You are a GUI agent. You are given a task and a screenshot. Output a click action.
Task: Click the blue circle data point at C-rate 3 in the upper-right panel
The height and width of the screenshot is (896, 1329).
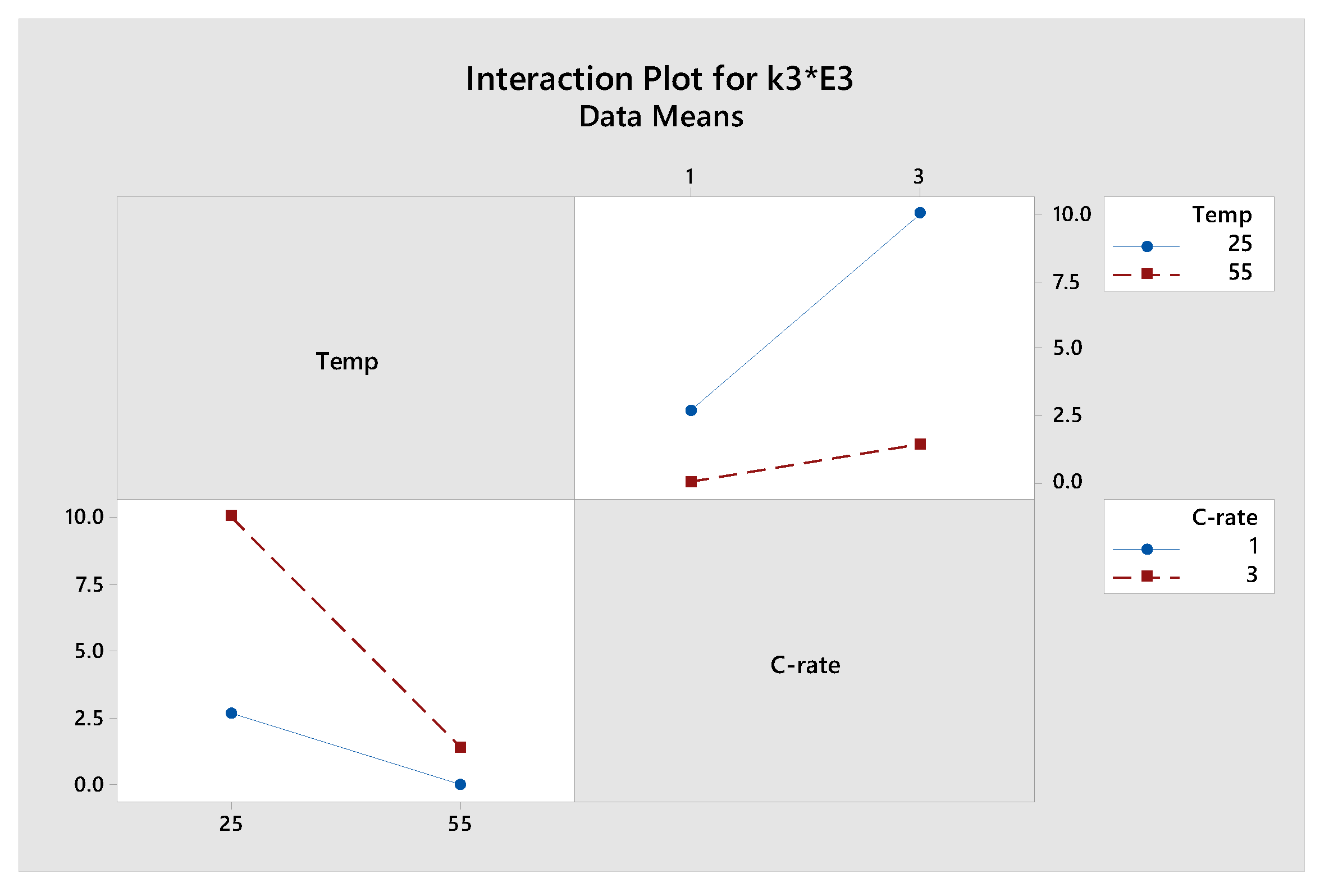click(920, 213)
